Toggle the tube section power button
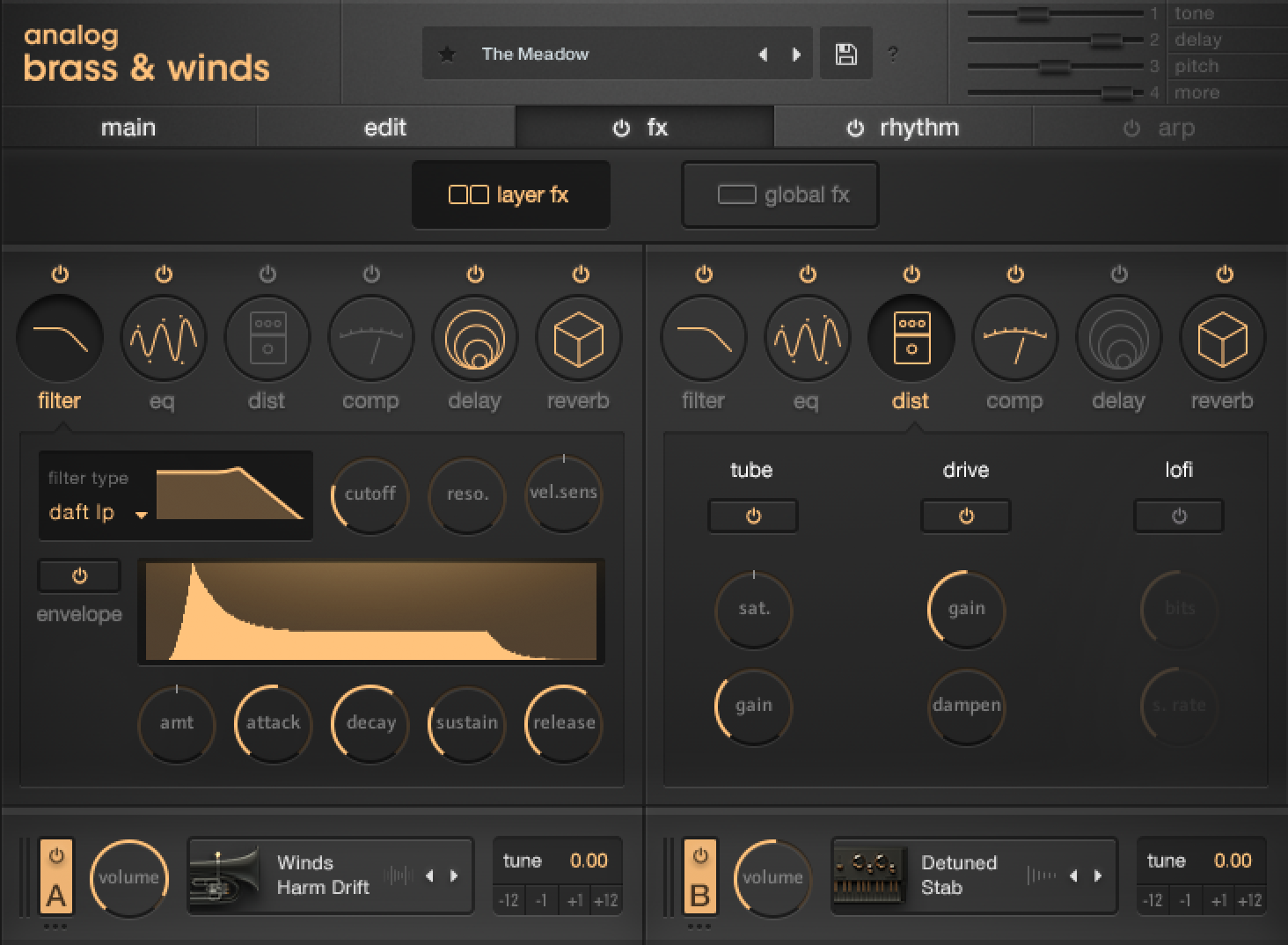This screenshot has height=945, width=1288. pos(752,516)
